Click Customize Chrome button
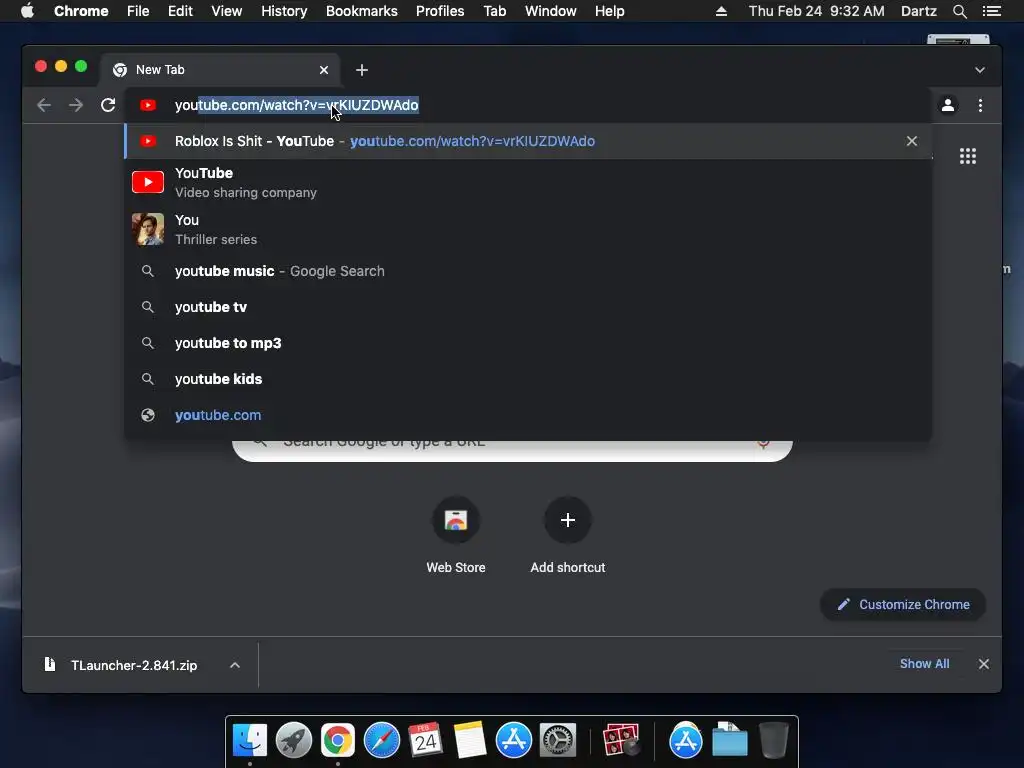This screenshot has height=768, width=1024. coord(903,605)
